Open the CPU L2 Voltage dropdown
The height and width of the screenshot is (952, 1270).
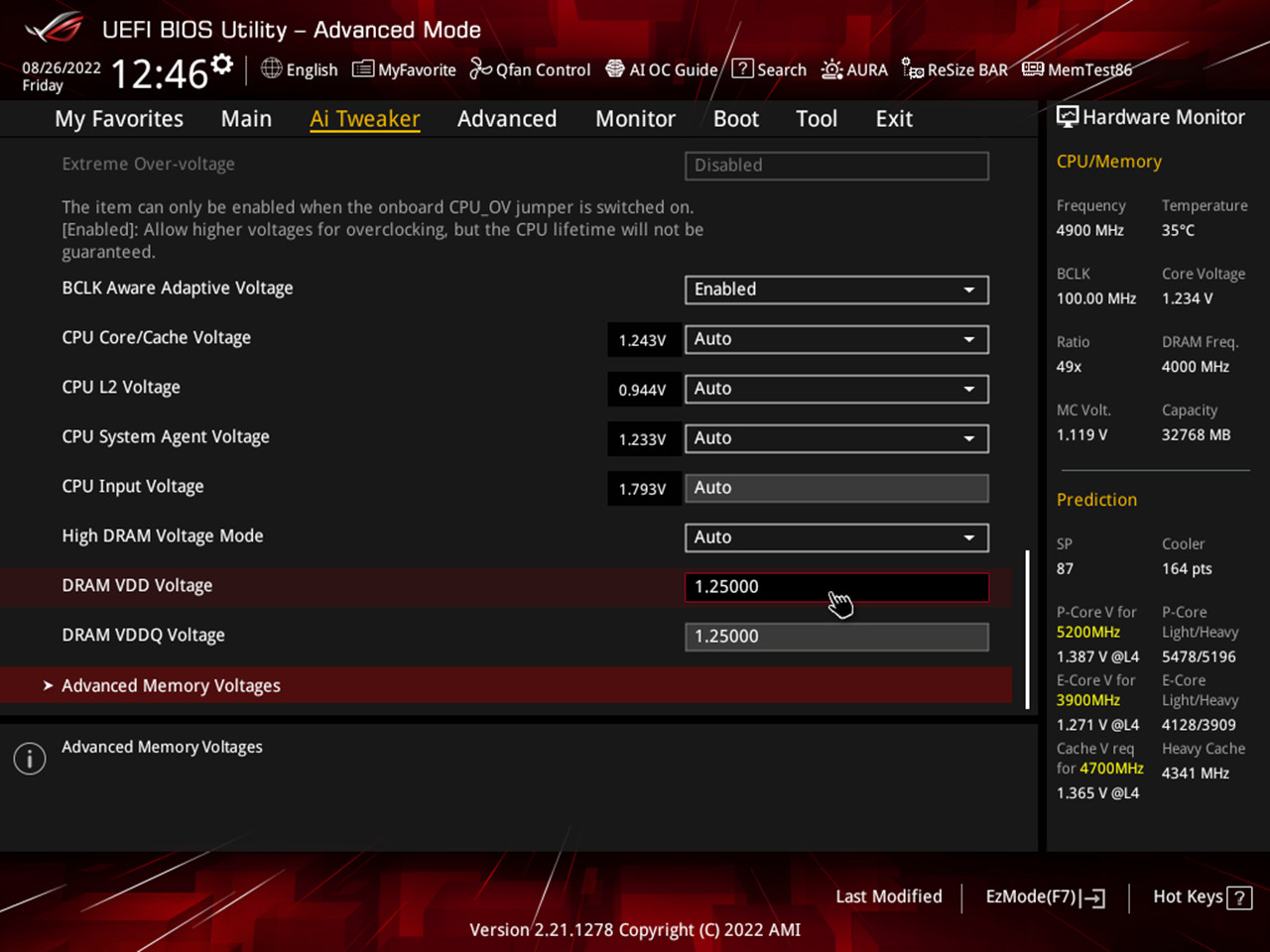click(836, 389)
